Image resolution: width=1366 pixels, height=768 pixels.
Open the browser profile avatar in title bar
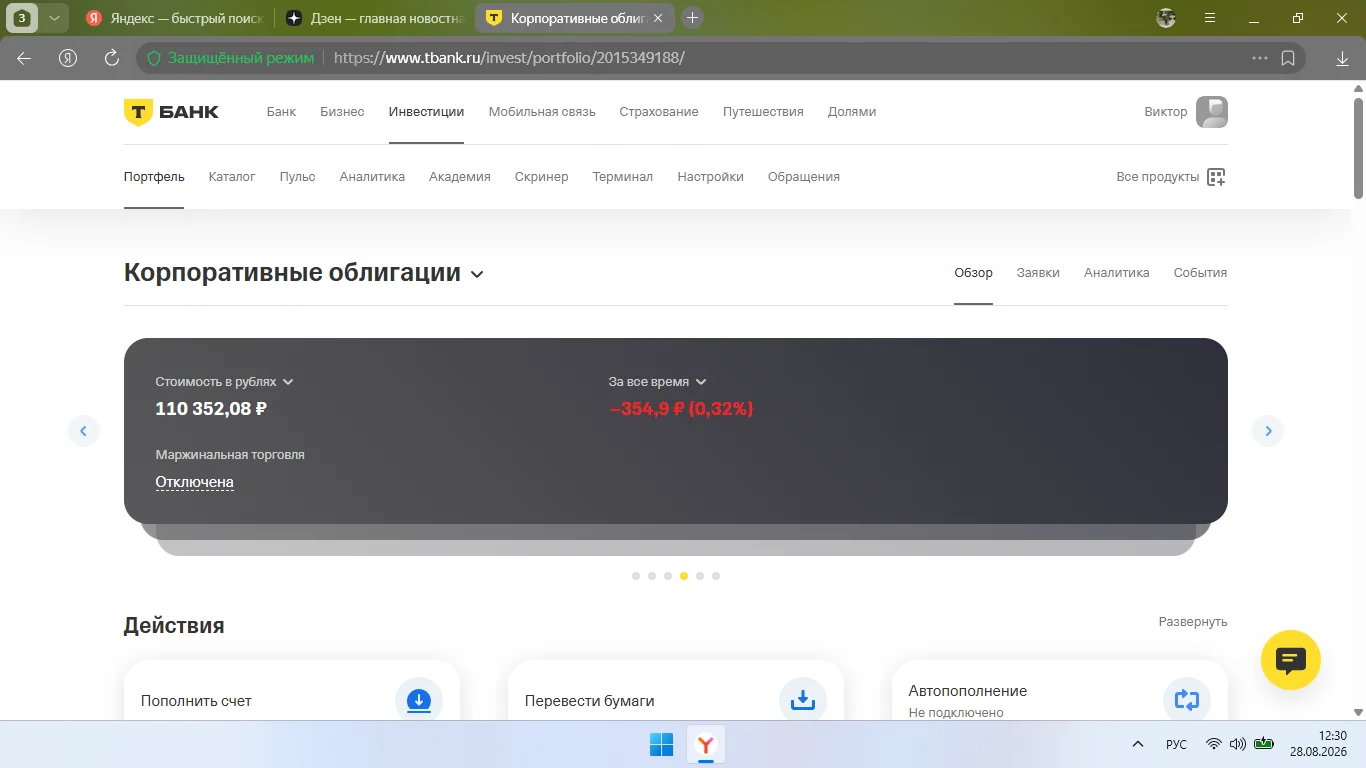coord(1165,18)
